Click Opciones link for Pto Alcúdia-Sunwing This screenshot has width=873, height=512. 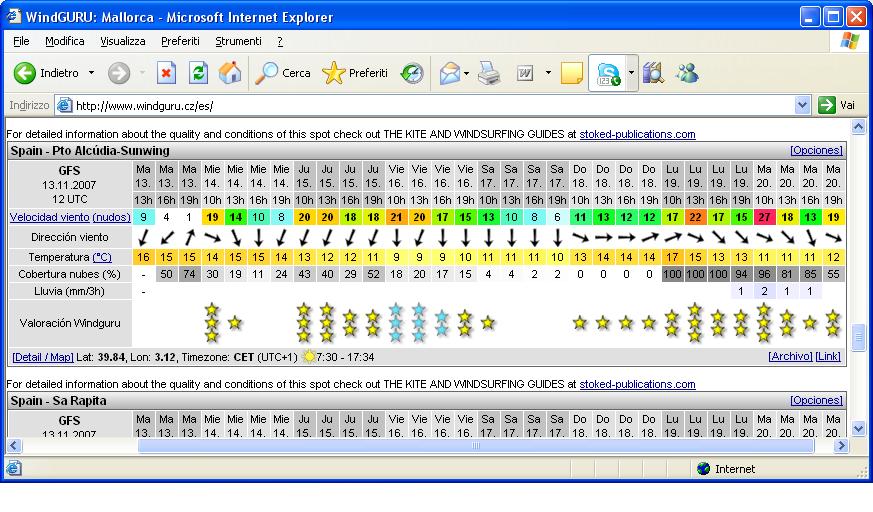tap(816, 151)
